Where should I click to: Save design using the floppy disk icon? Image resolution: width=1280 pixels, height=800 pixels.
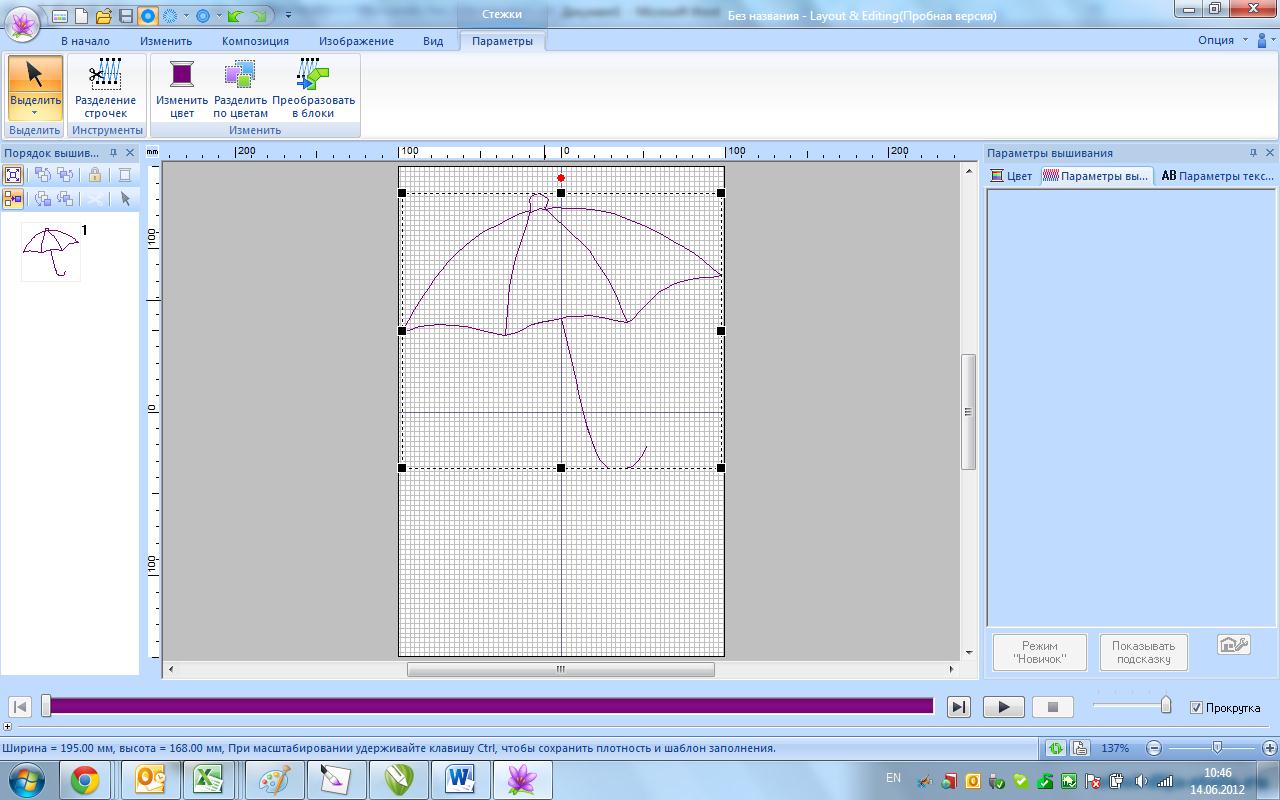coord(125,16)
